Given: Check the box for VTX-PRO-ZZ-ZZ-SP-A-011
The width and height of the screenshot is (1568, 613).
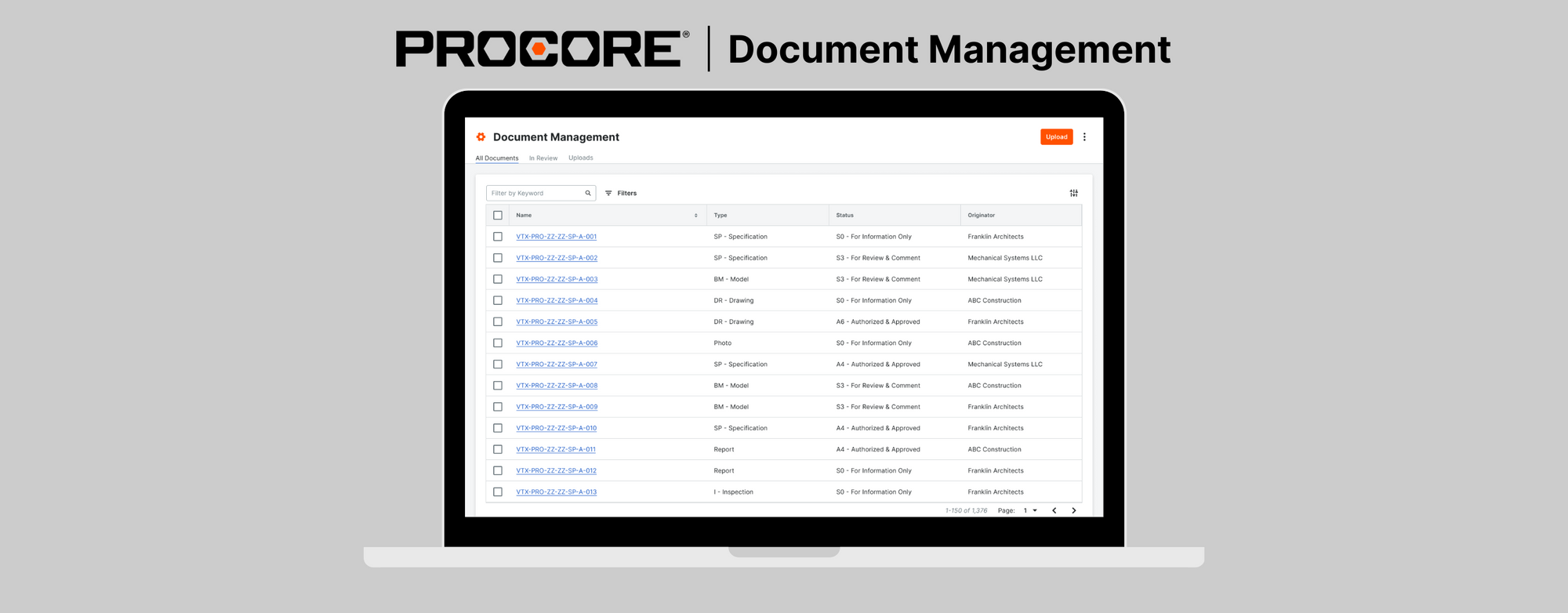Looking at the screenshot, I should coord(498,449).
